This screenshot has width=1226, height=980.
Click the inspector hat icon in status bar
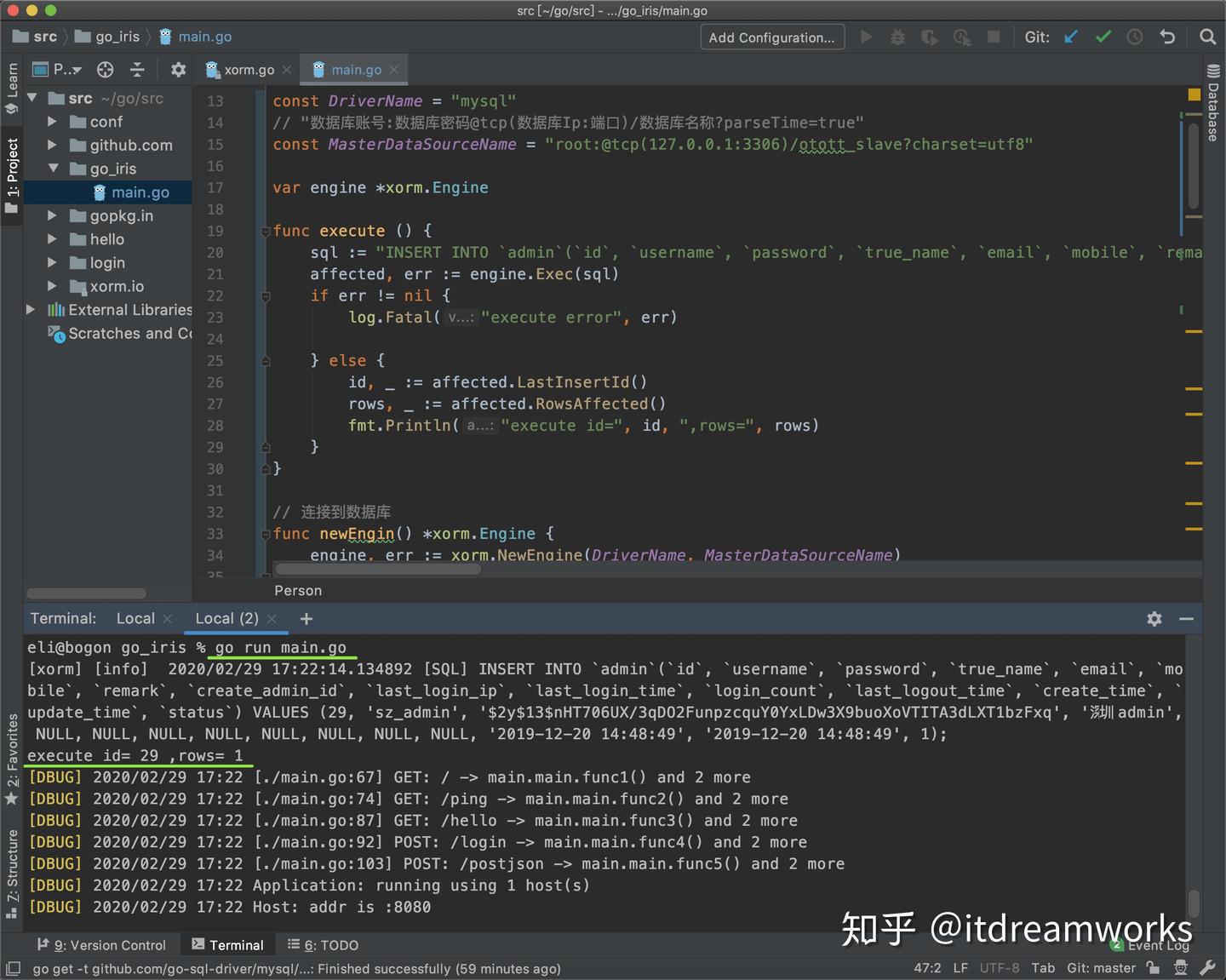click(1180, 968)
